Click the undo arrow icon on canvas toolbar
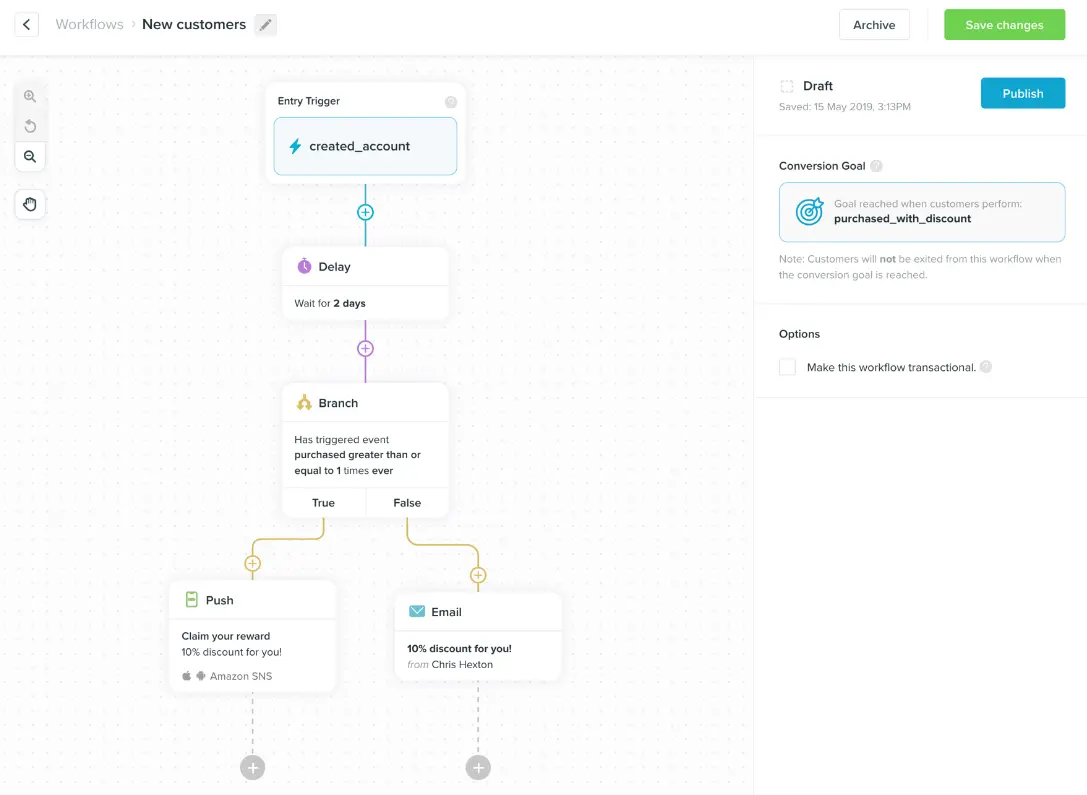 pos(30,126)
